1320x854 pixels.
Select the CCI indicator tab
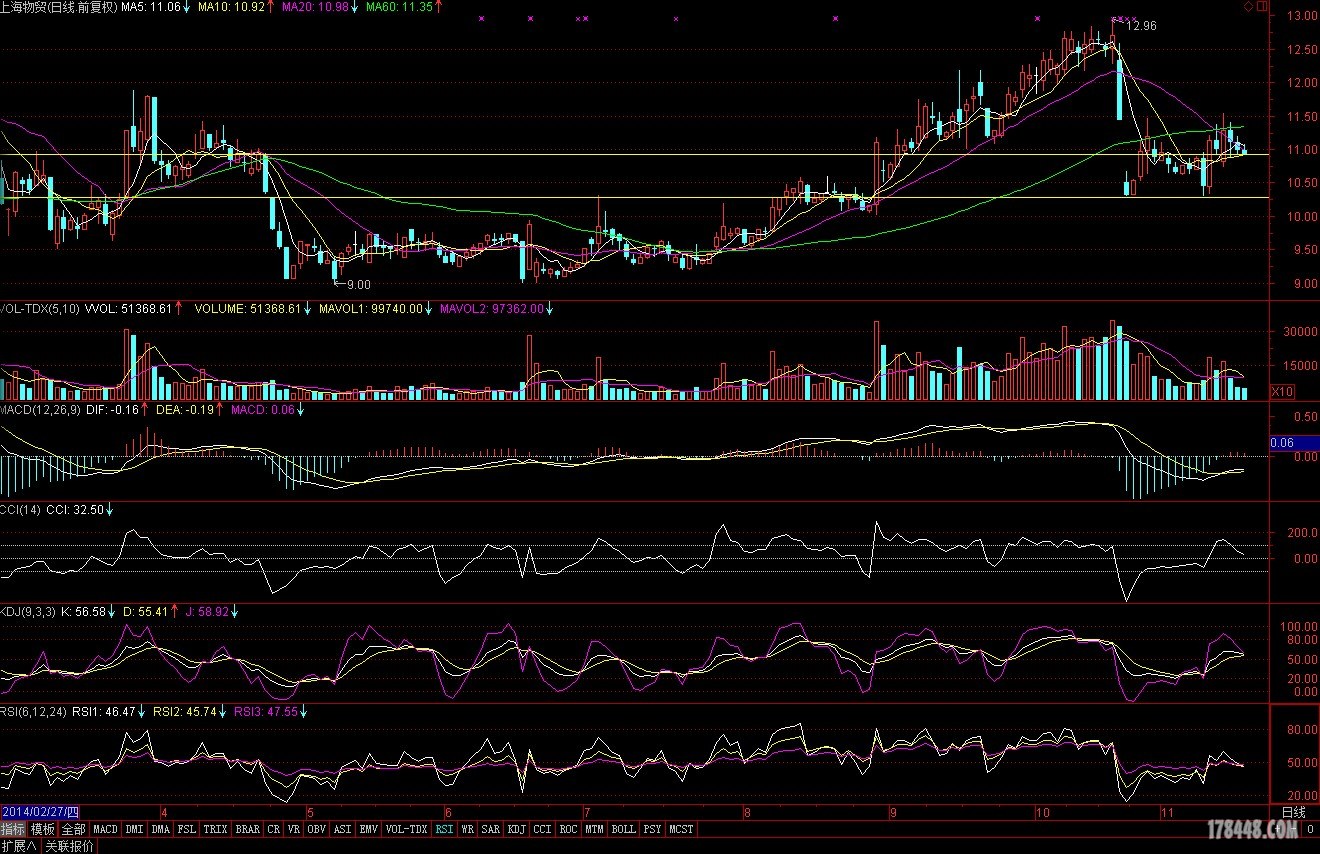coord(542,829)
